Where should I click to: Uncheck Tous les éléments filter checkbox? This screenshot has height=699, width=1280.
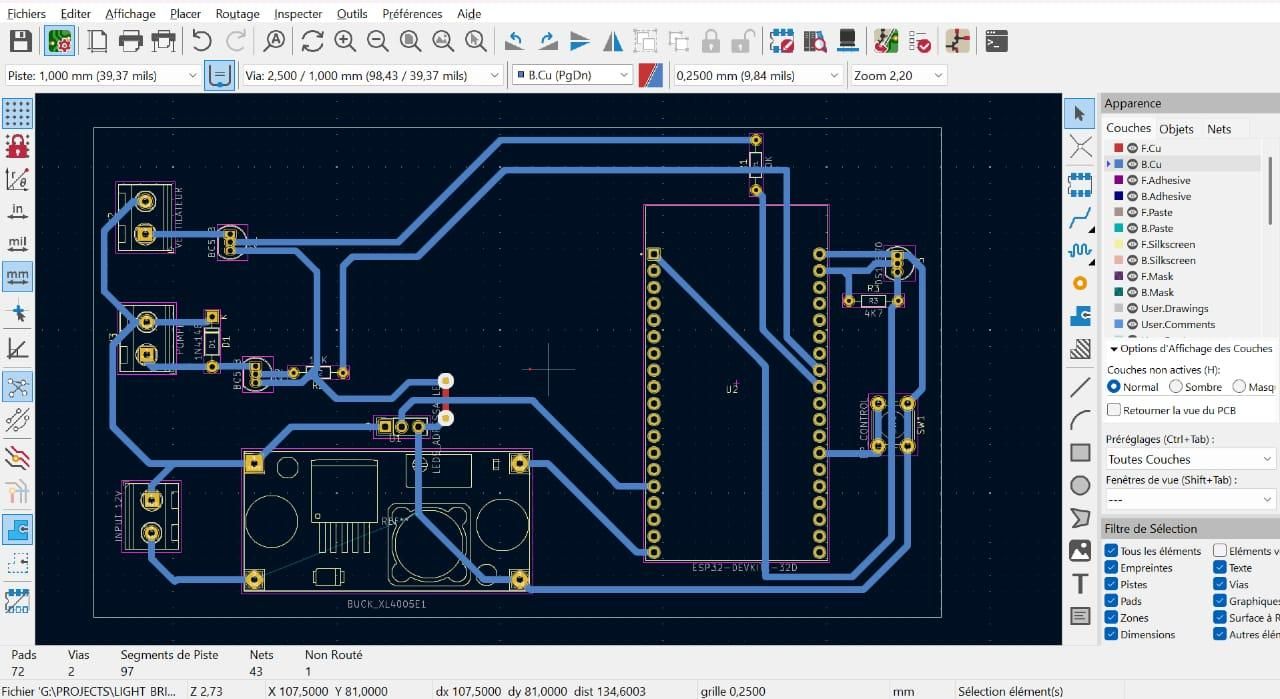1111,551
